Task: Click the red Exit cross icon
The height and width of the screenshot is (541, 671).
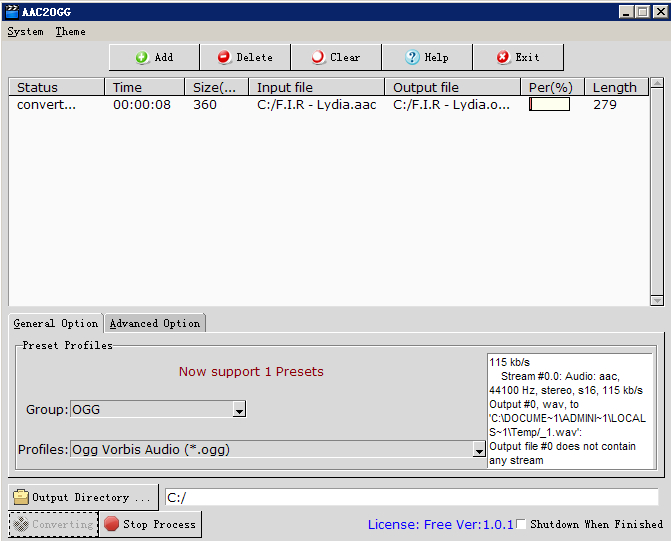Action: point(503,57)
